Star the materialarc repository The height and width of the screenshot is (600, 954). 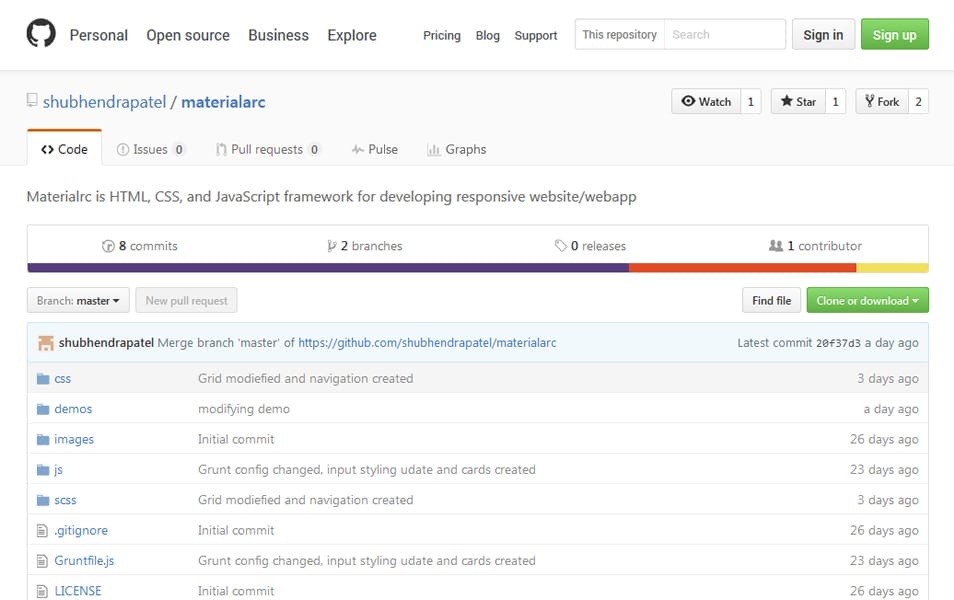click(798, 102)
